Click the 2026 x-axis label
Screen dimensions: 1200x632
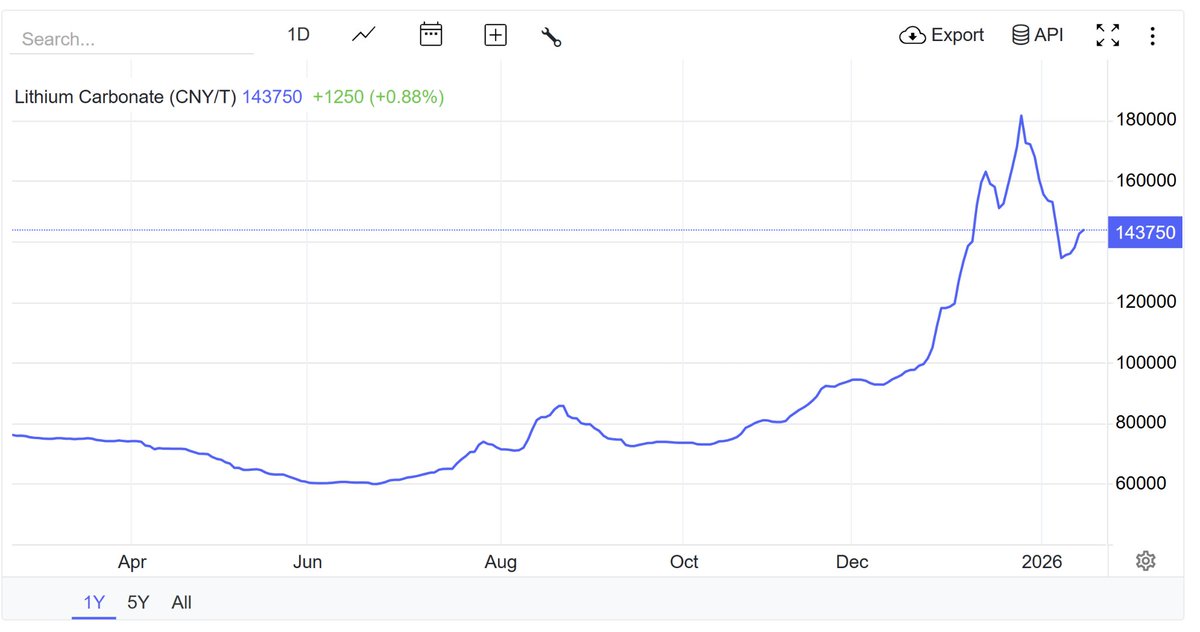(x=1042, y=562)
